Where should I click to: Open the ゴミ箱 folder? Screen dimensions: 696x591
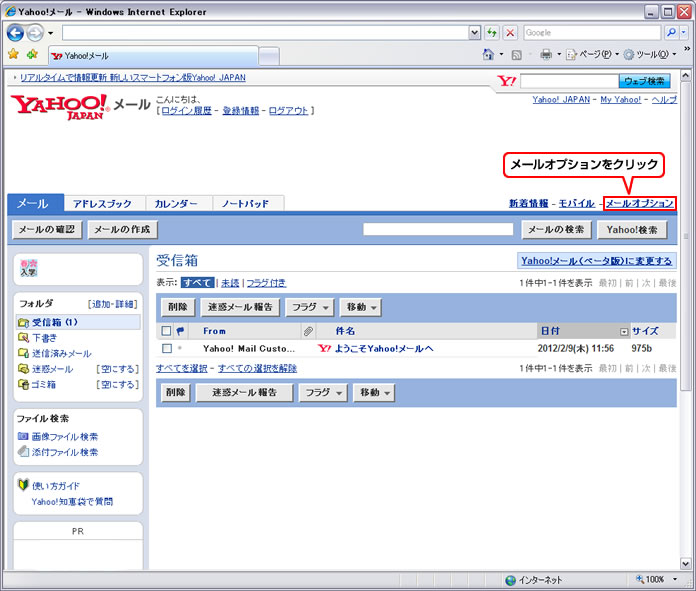44,384
